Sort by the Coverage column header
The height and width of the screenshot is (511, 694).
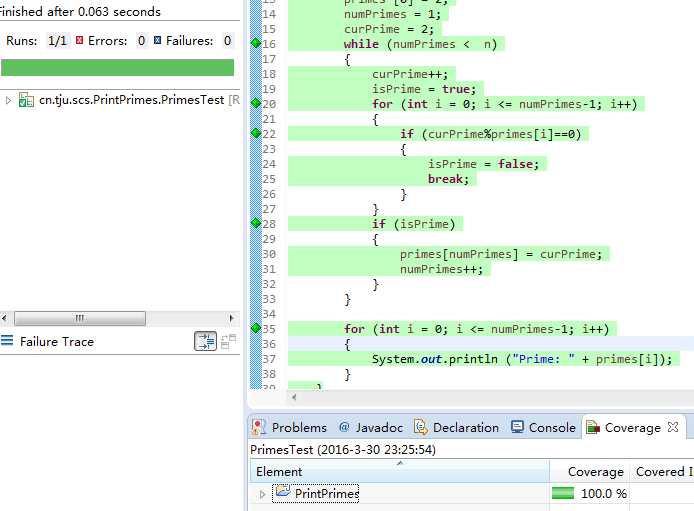point(590,472)
